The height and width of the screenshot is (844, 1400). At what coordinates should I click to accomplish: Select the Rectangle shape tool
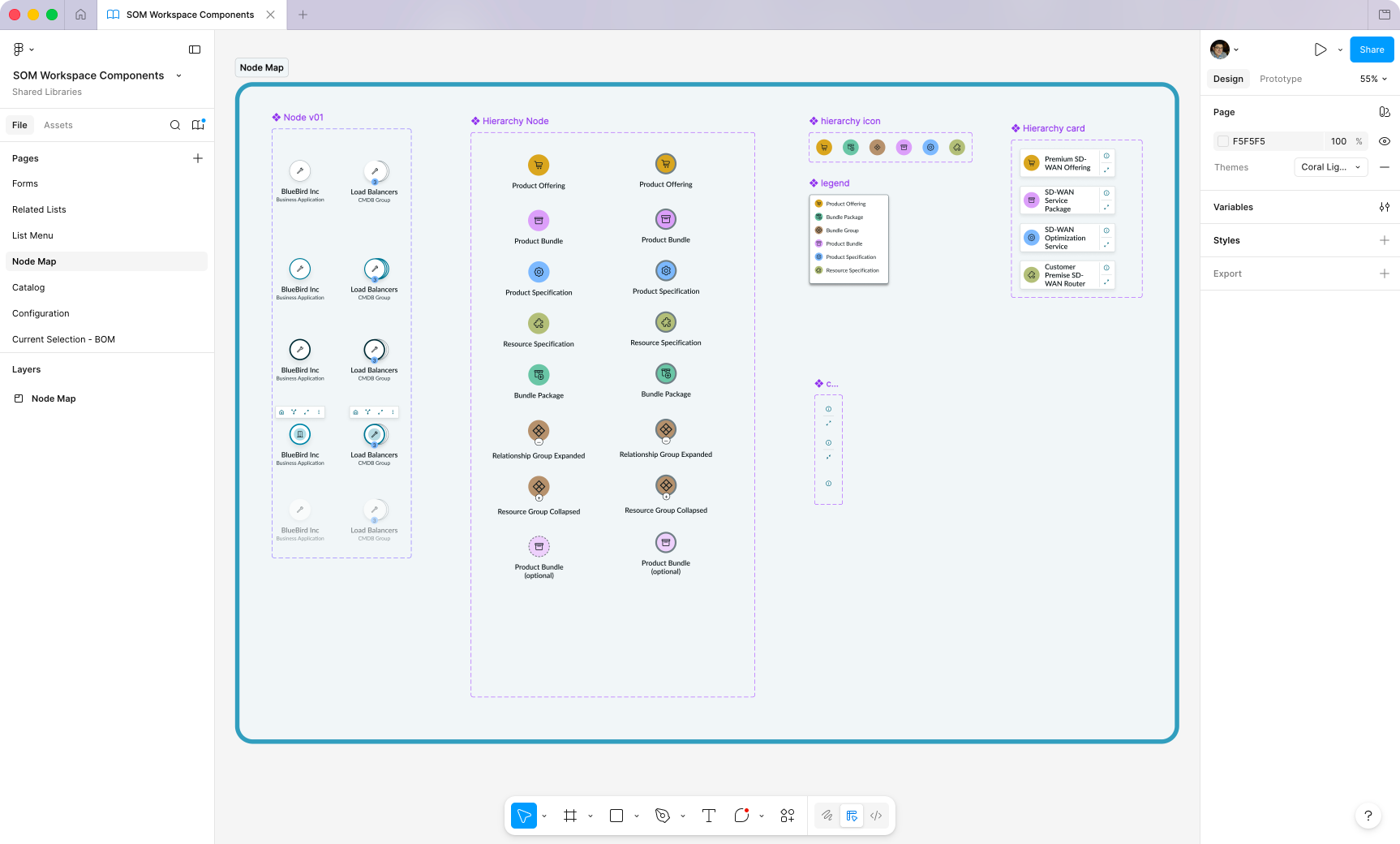click(x=616, y=816)
